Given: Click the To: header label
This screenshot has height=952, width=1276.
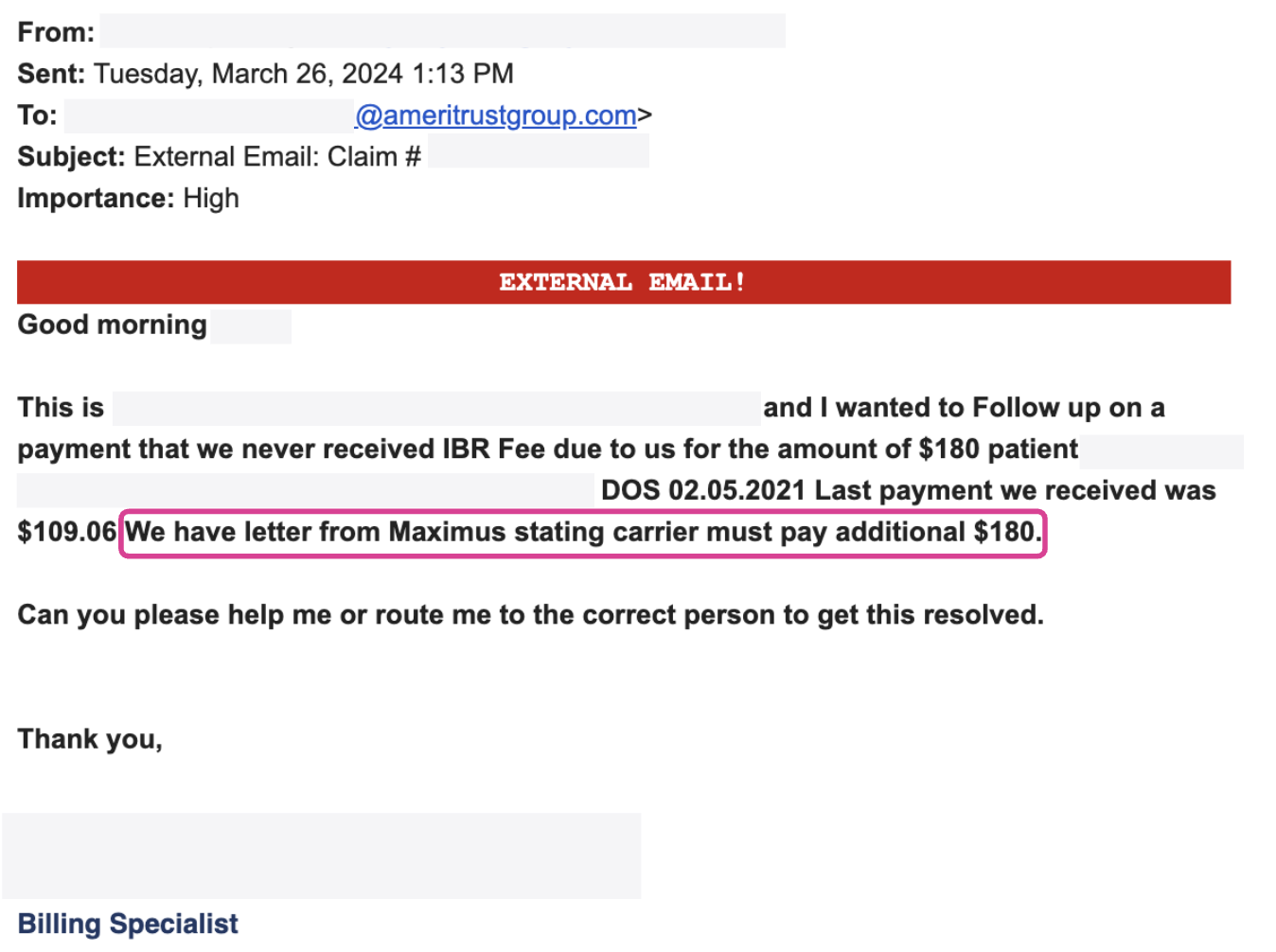Looking at the screenshot, I should click(37, 115).
